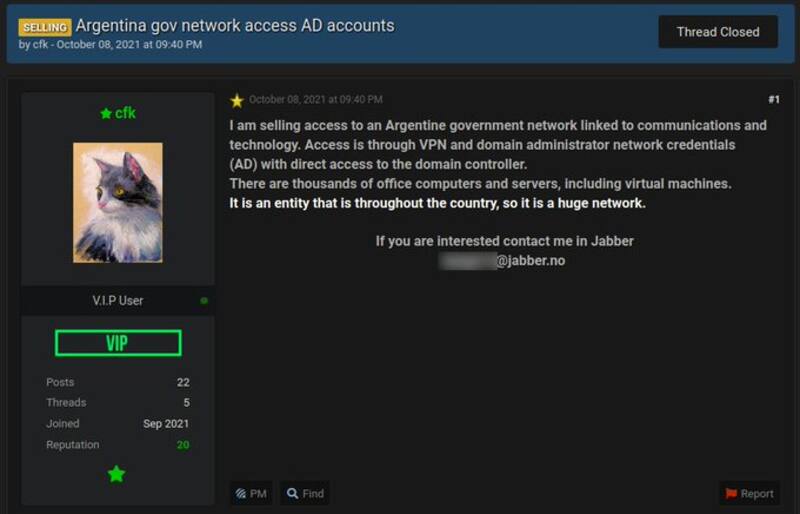The width and height of the screenshot is (800, 514).
Task: Click the green VIP badge
Action: 117,343
